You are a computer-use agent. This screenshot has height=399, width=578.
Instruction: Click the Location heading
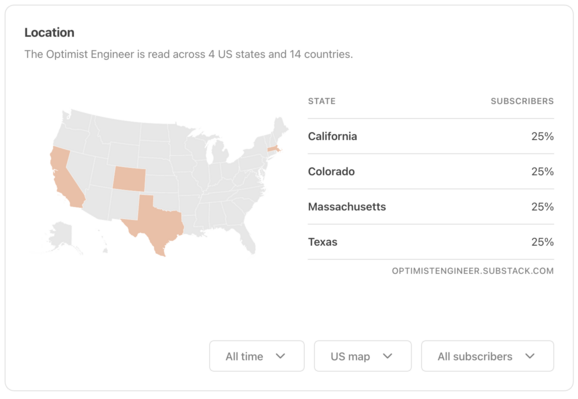(49, 32)
